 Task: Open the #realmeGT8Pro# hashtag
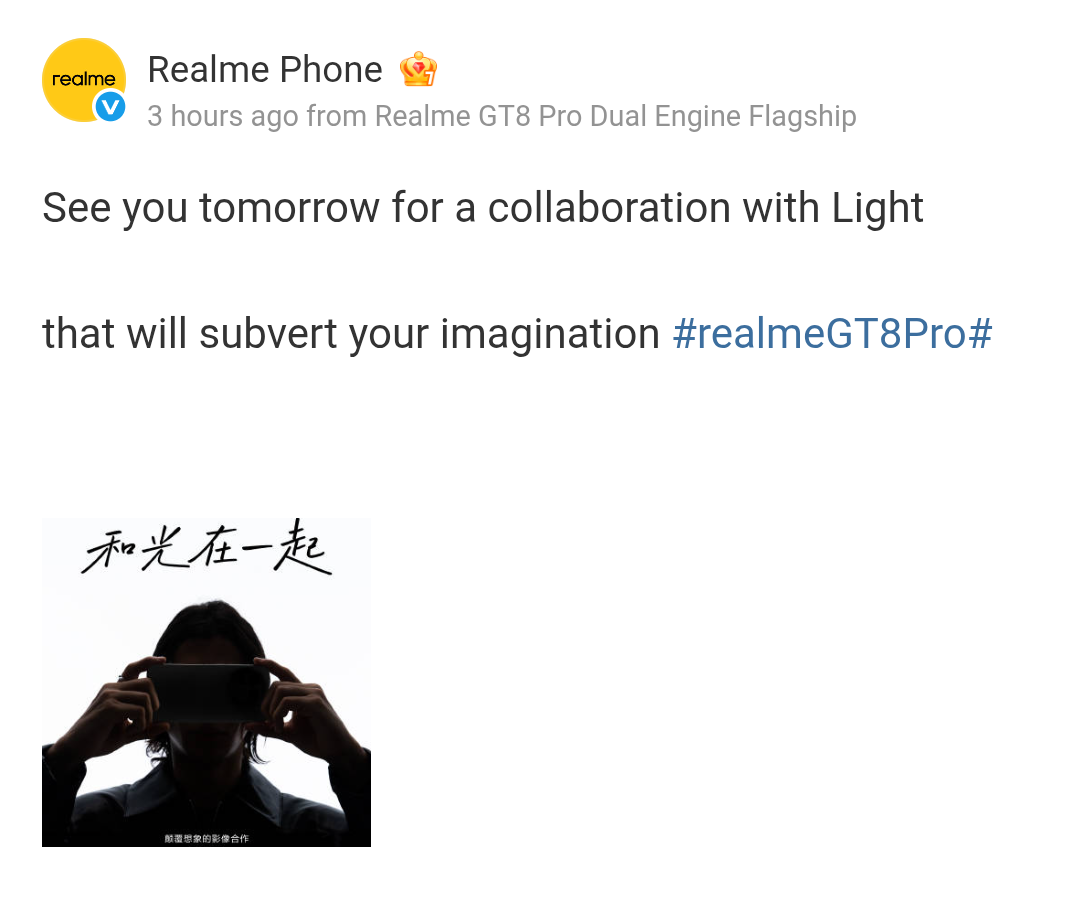click(x=832, y=334)
